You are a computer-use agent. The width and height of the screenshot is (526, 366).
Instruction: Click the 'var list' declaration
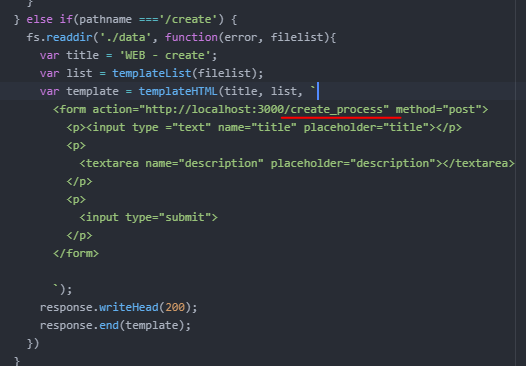tap(66, 73)
